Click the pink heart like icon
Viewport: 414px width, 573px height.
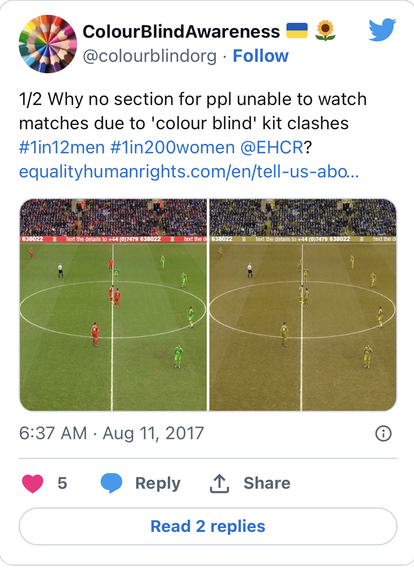pos(33,483)
